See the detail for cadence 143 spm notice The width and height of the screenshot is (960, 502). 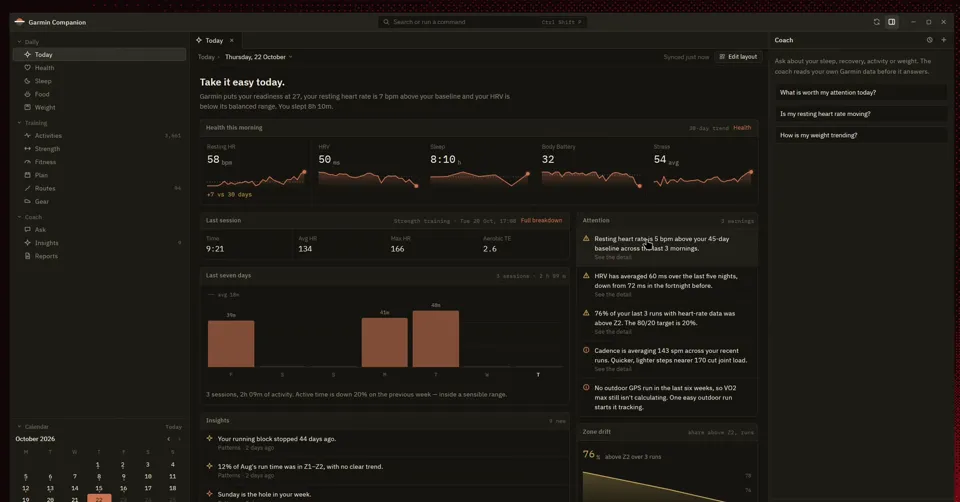(613, 369)
